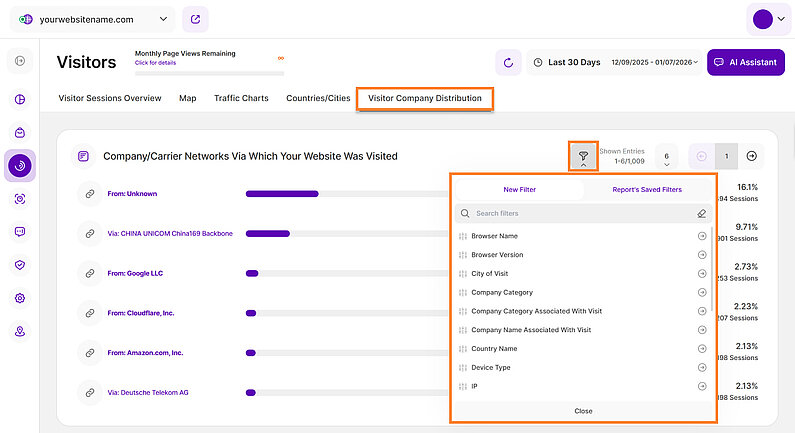
Task: Click the security shield sidebar icon
Action: (20, 265)
